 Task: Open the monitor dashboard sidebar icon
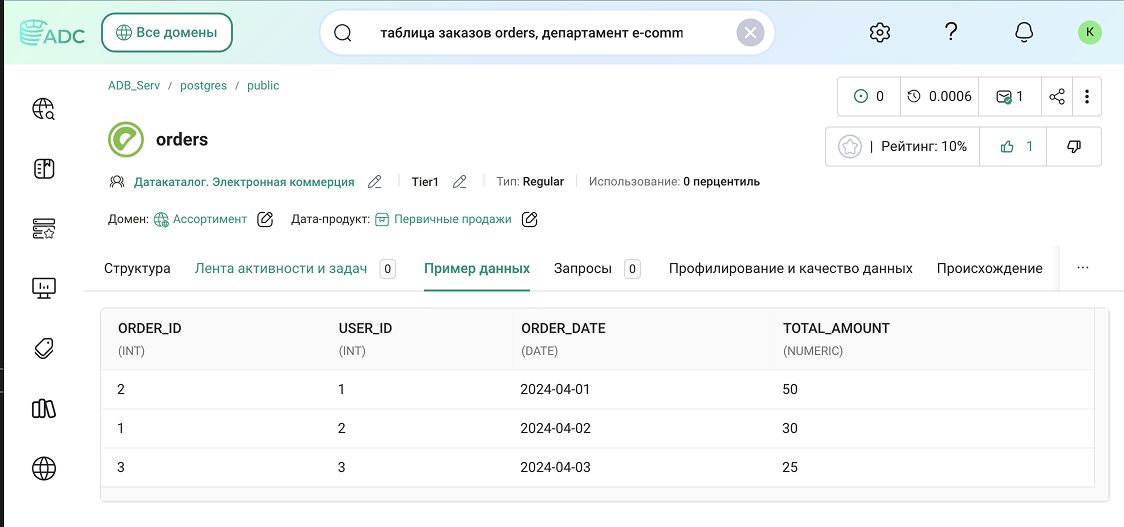pyautogui.click(x=44, y=288)
